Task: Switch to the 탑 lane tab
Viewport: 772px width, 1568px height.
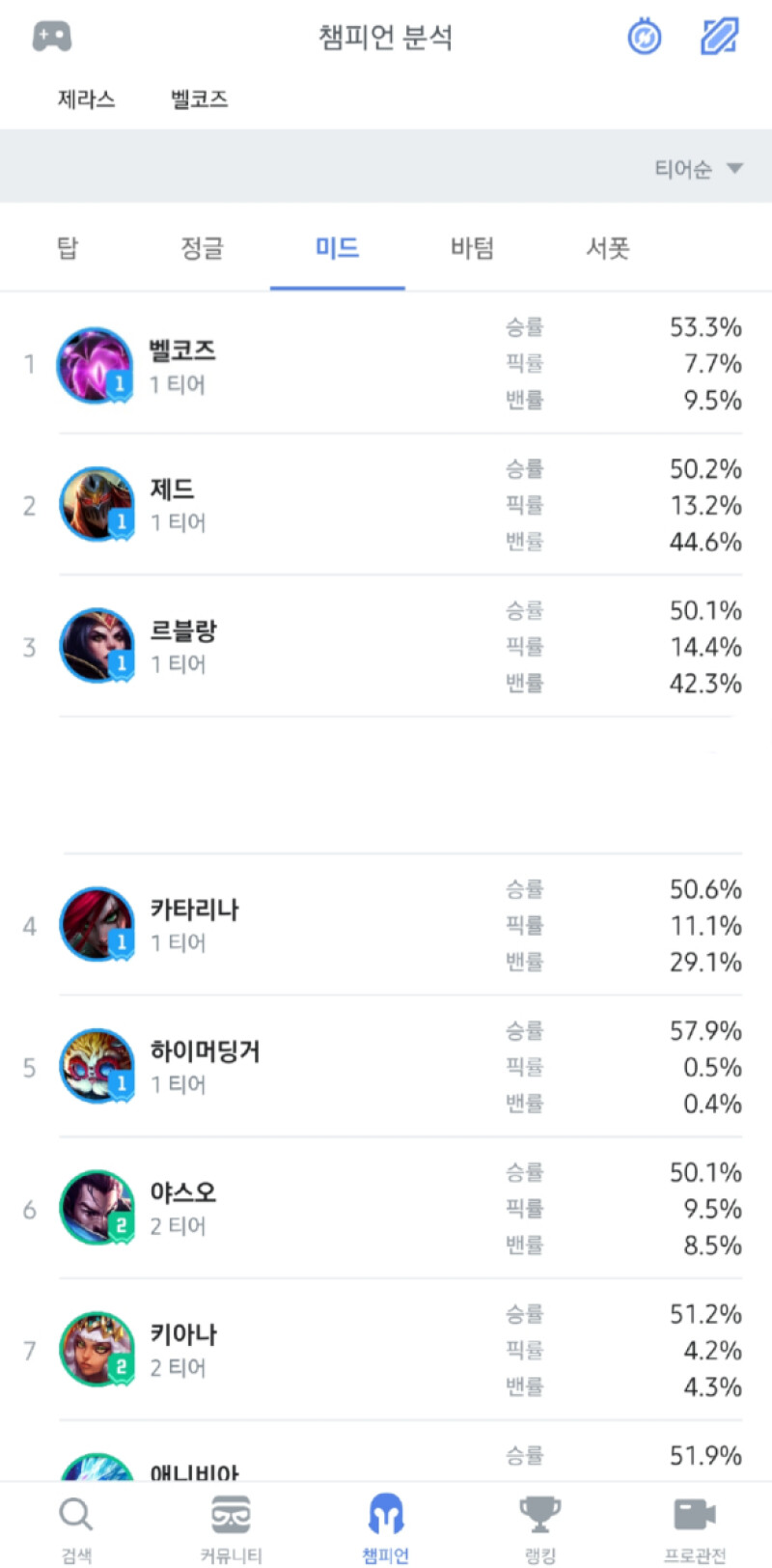Action: pyautogui.click(x=68, y=248)
